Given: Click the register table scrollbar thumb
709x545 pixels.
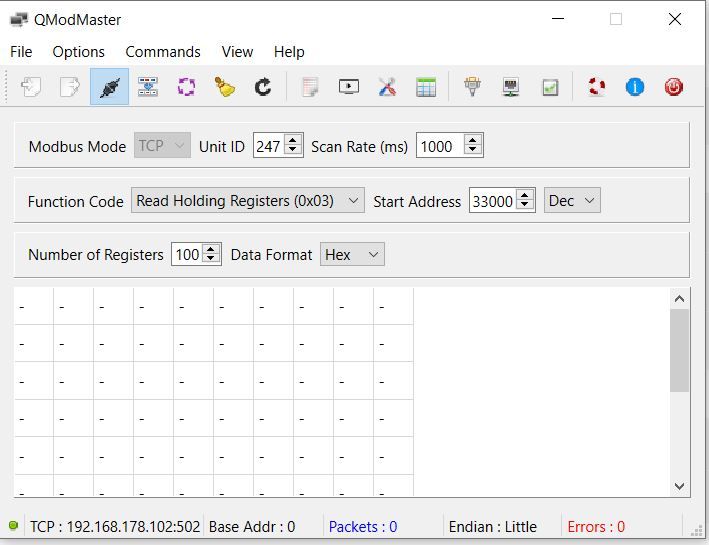Looking at the screenshot, I should [679, 351].
